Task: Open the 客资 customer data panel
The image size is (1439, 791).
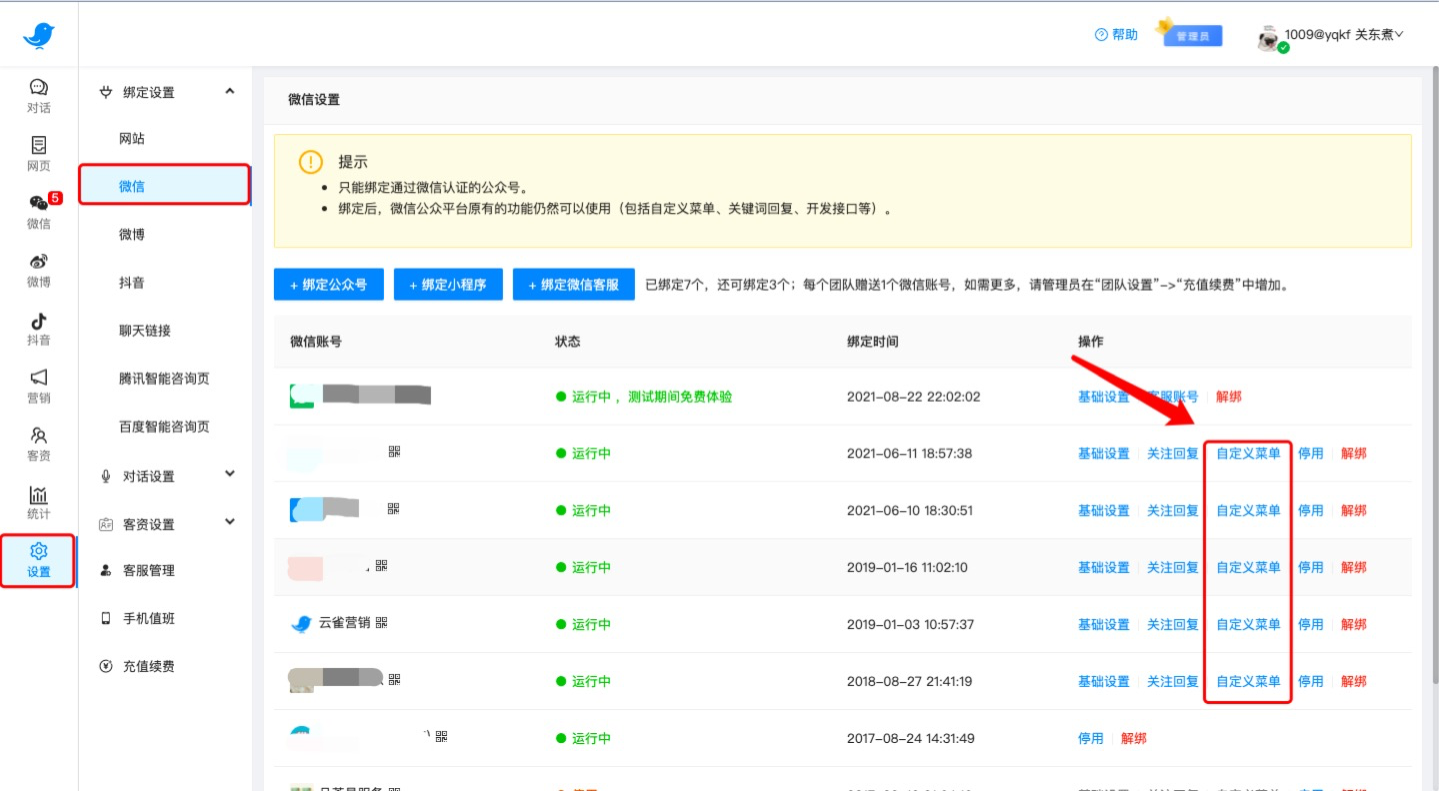Action: pos(38,444)
